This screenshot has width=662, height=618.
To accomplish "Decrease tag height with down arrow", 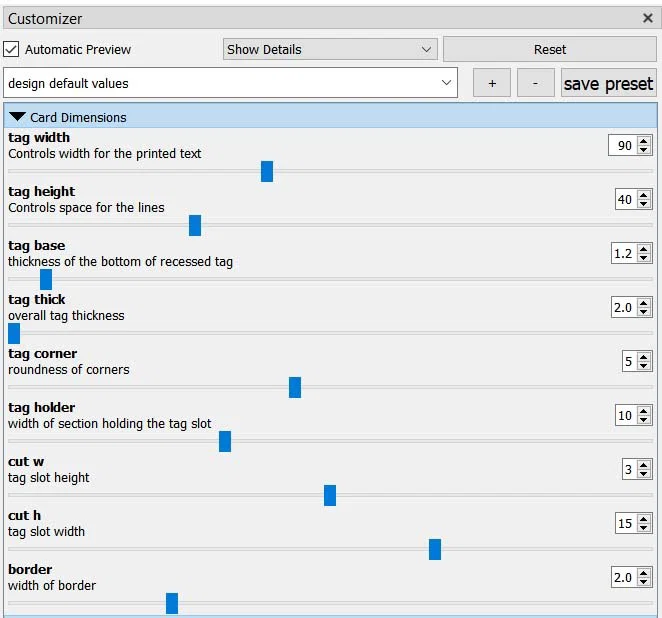I will (x=643, y=204).
